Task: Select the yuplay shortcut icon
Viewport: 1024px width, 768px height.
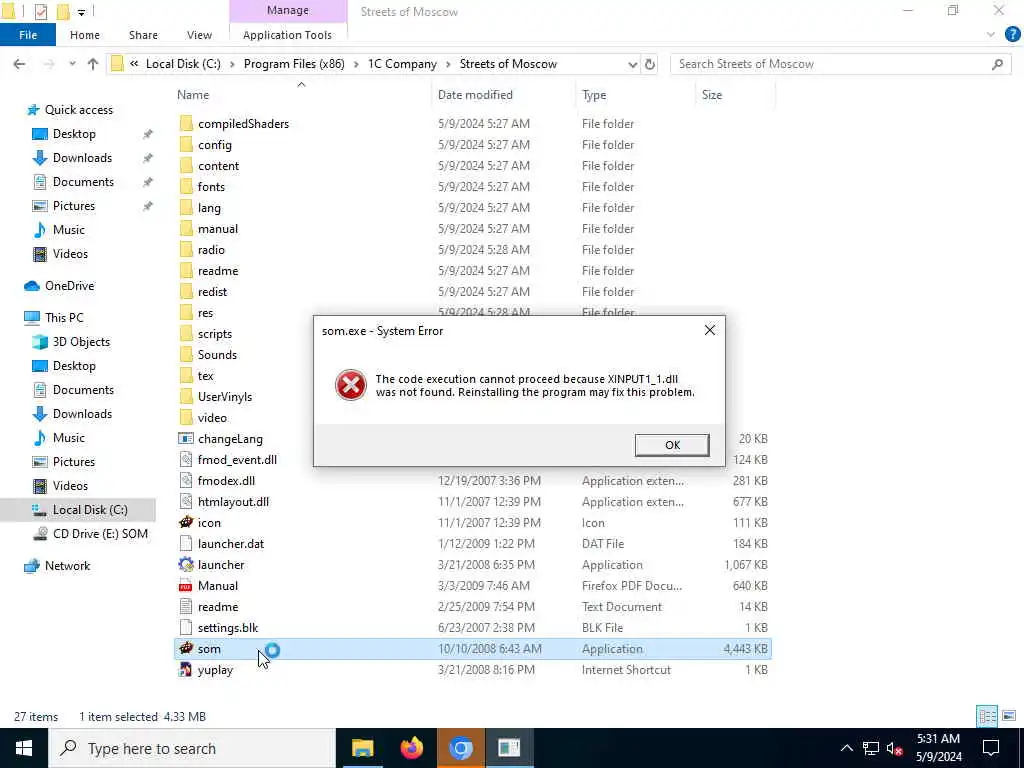Action: click(186, 669)
